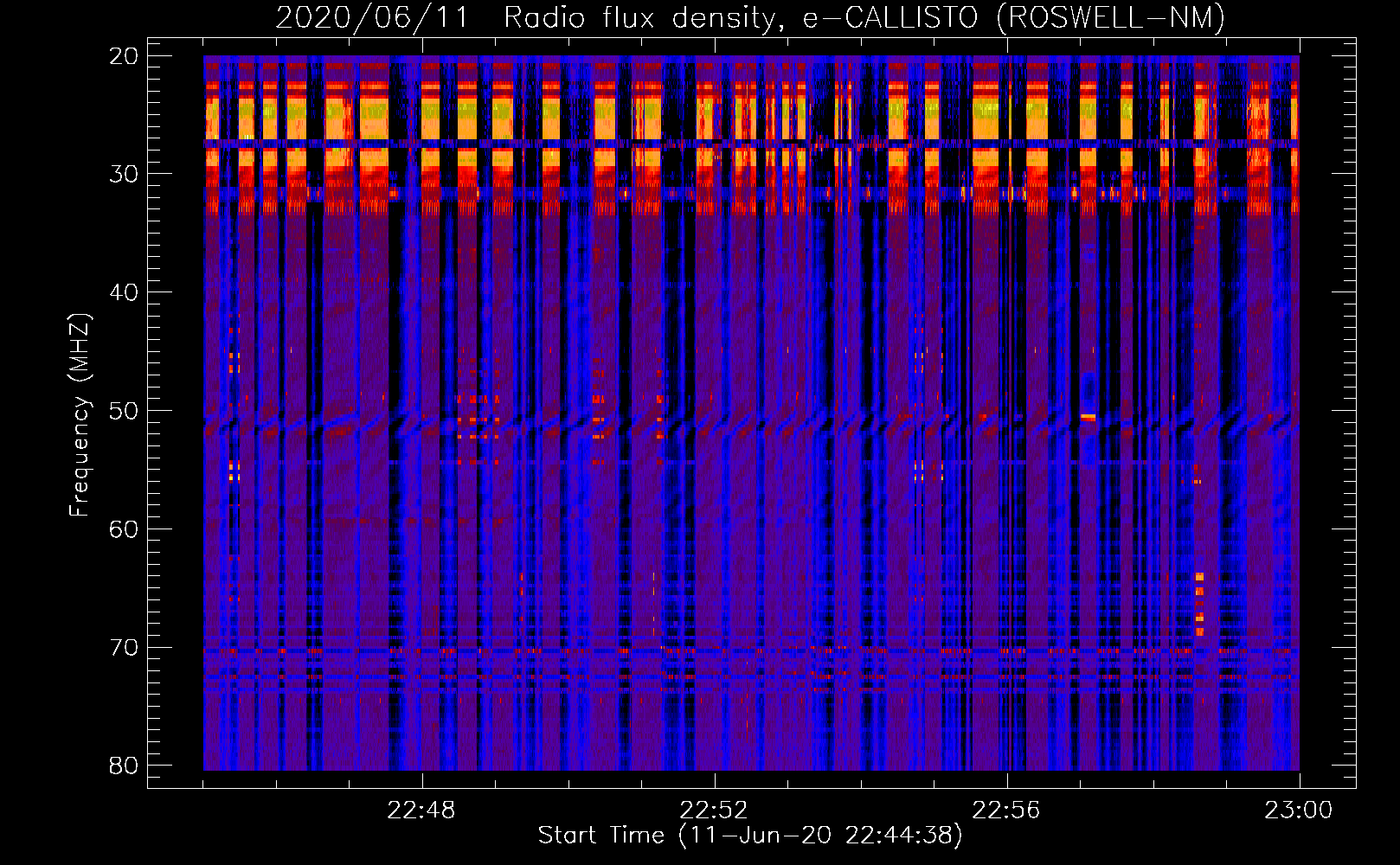
Task: Click the 80 frequency tick label
Action: pyautogui.click(x=124, y=766)
